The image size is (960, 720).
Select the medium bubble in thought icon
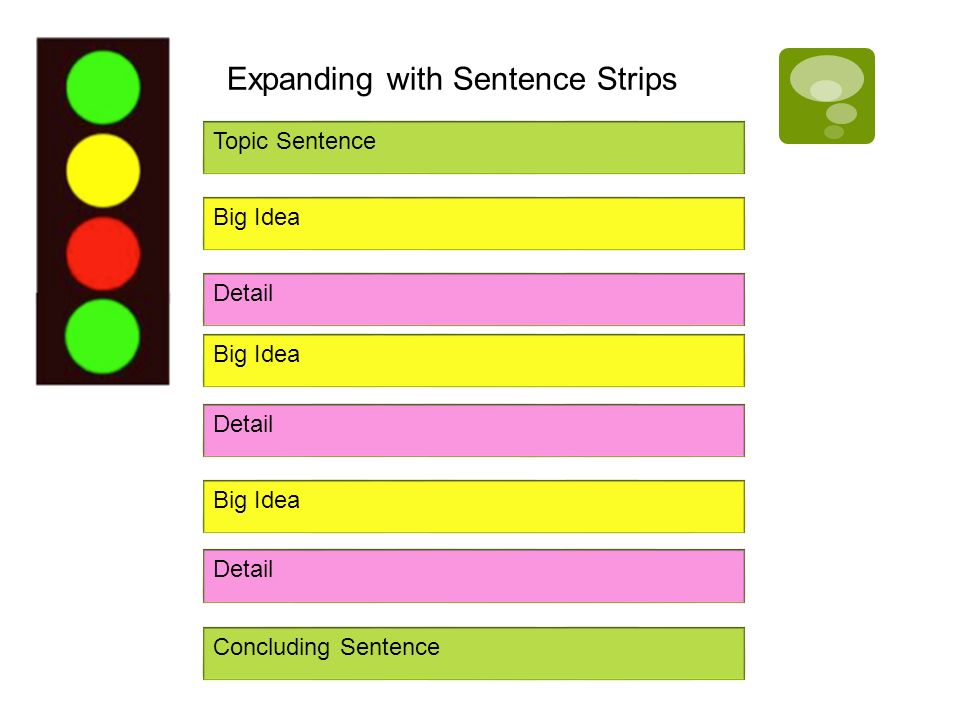841,113
